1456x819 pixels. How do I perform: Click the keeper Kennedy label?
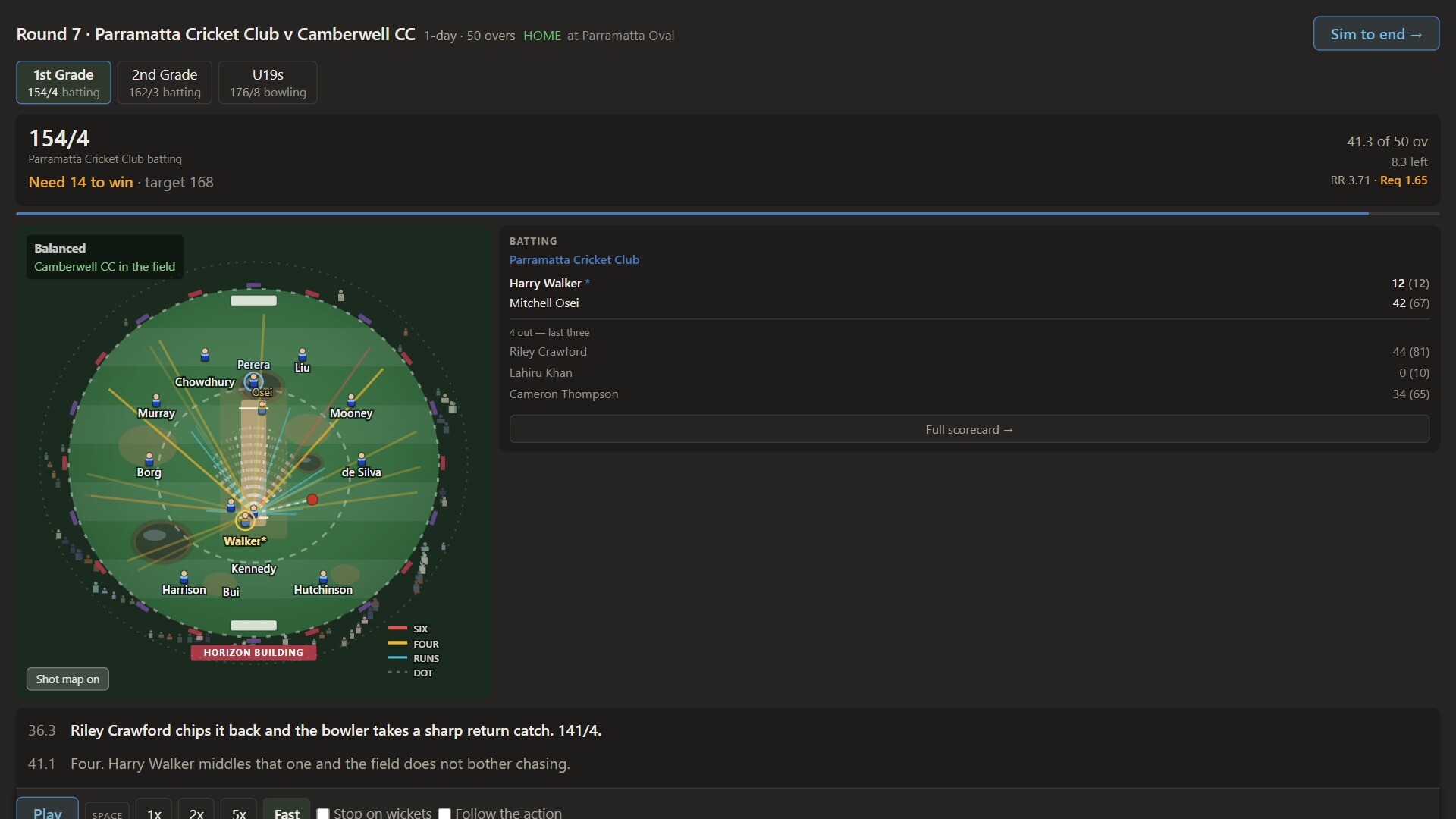[253, 569]
